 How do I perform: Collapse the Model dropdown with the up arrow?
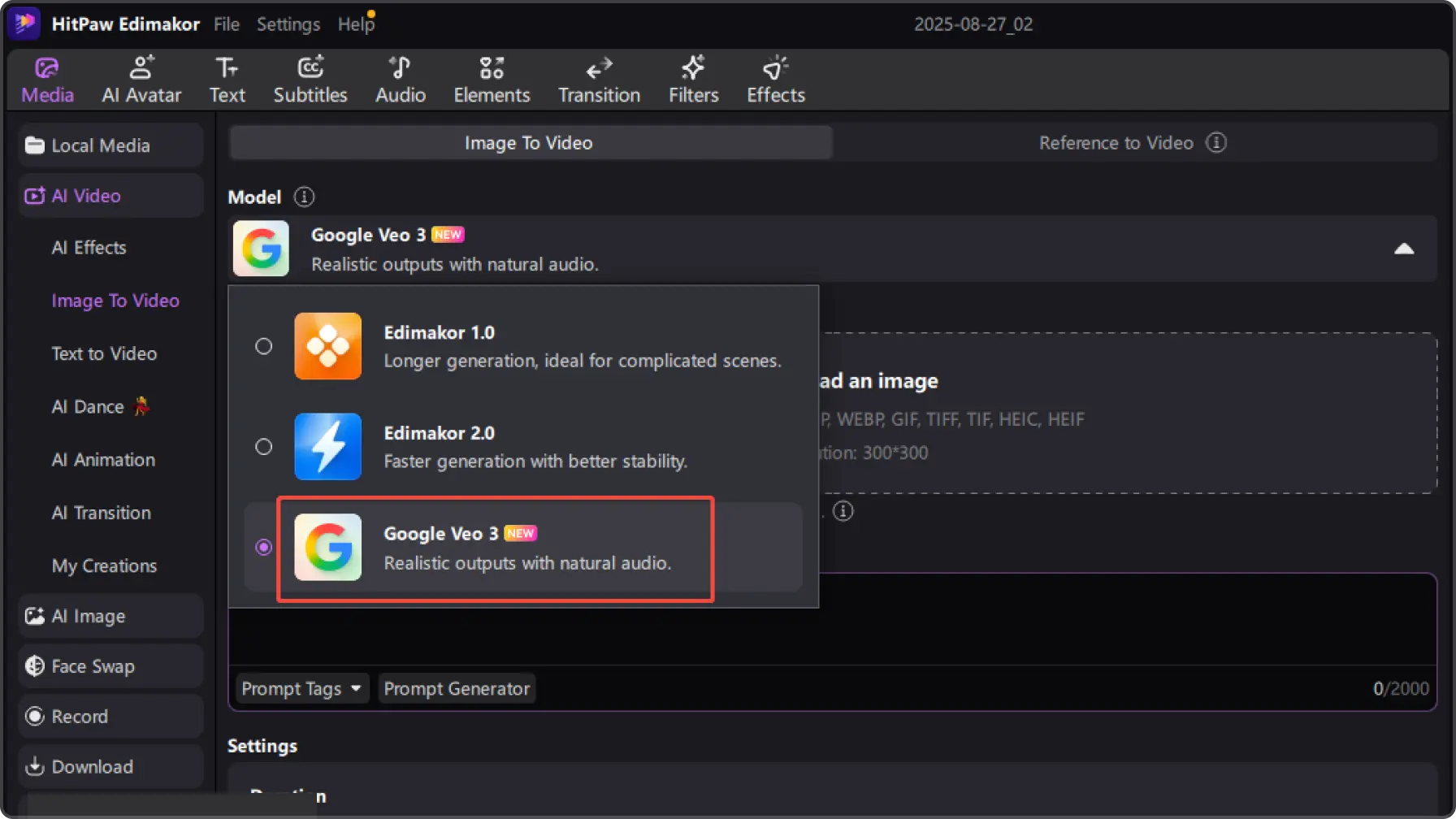pyautogui.click(x=1404, y=249)
